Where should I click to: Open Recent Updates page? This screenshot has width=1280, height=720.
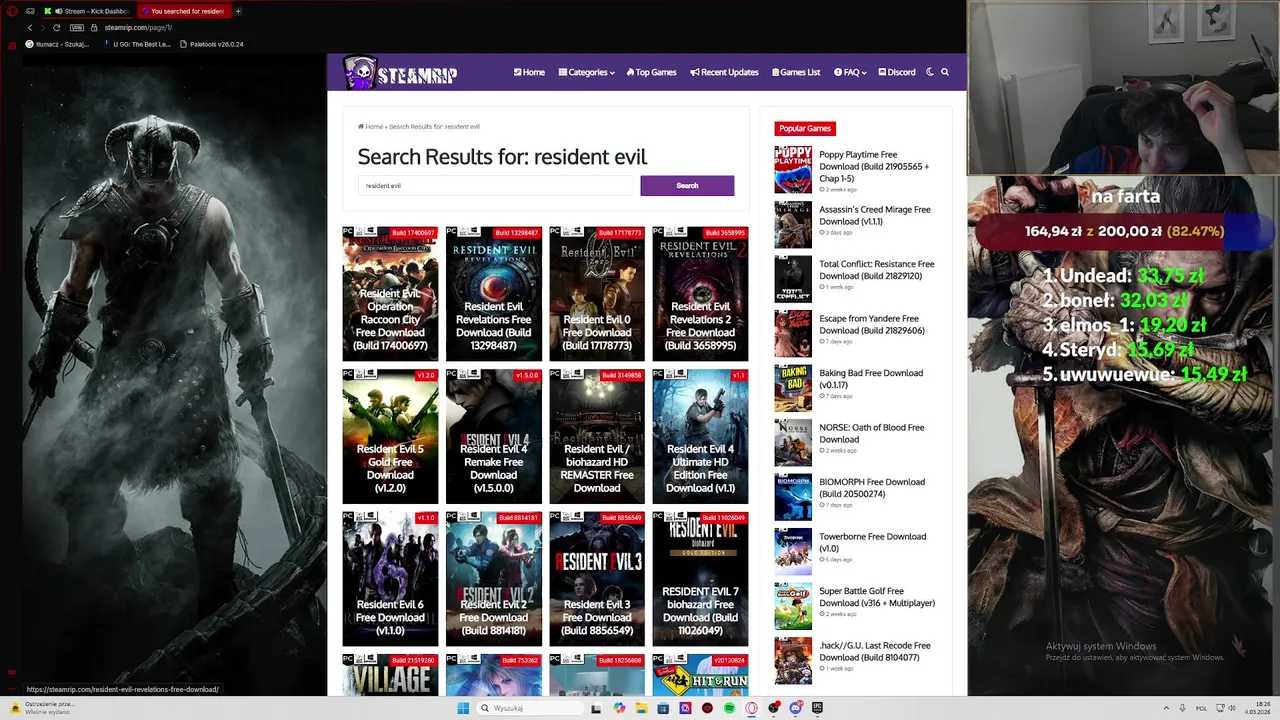click(x=724, y=72)
